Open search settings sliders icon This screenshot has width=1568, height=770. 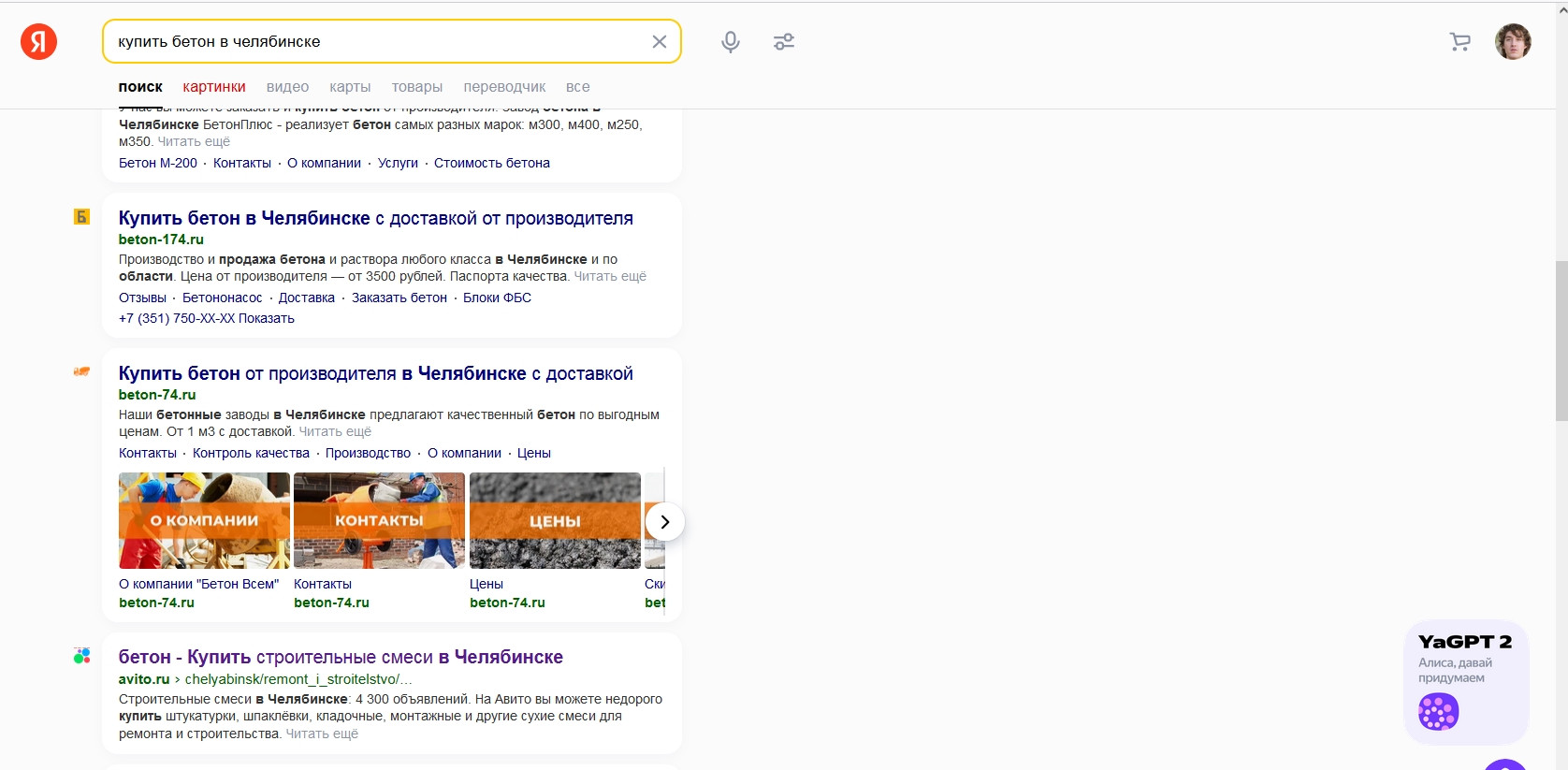784,41
